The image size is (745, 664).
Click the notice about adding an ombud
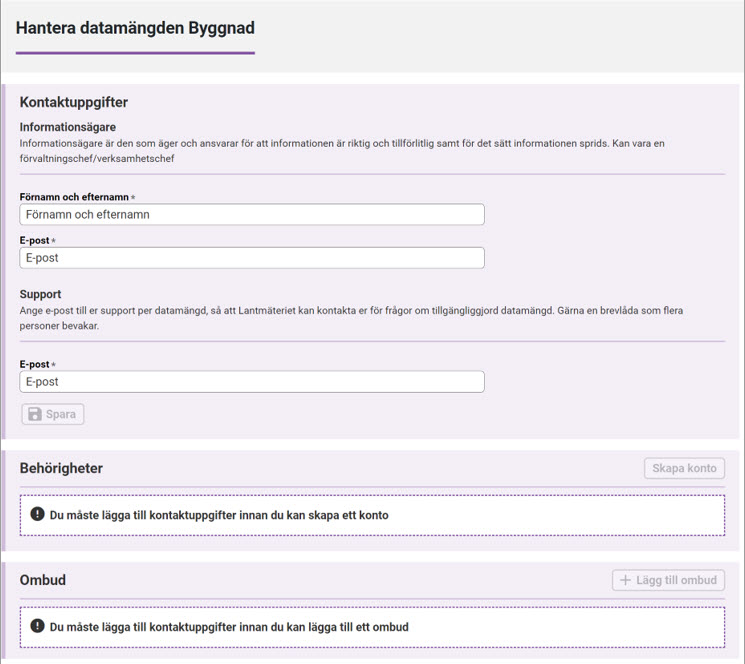372,627
